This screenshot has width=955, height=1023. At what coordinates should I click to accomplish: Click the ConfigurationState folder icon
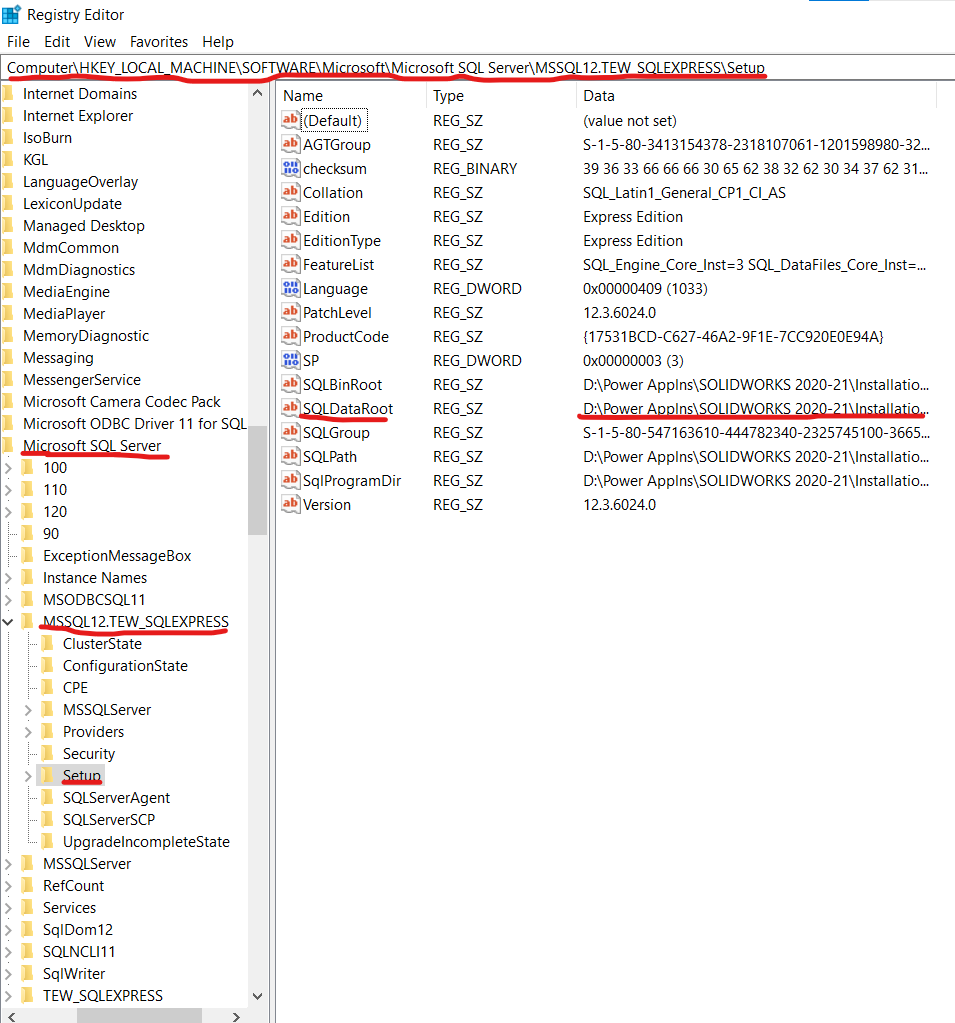pyautogui.click(x=48, y=665)
